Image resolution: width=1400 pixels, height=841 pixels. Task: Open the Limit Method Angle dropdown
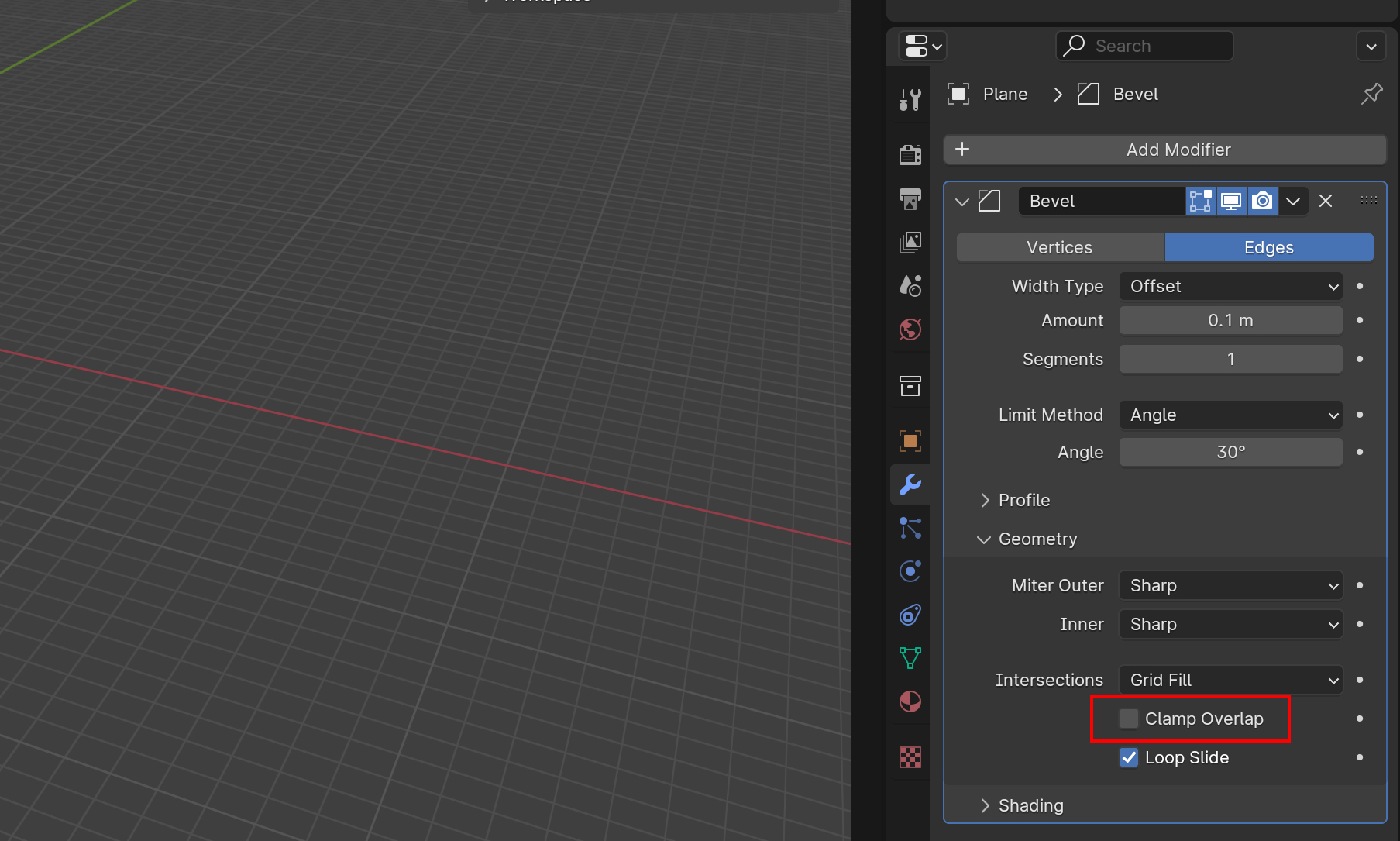tap(1230, 415)
